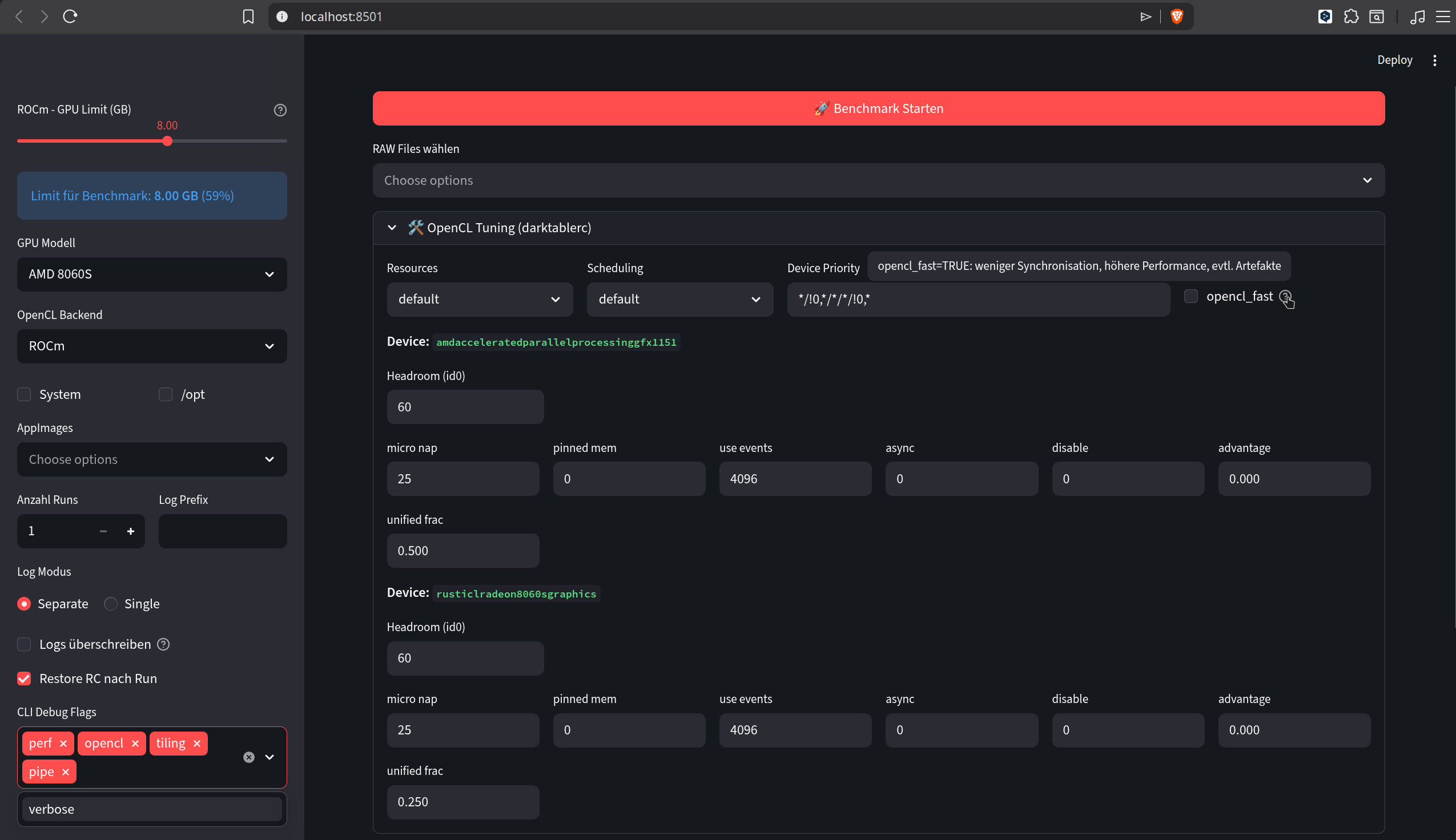This screenshot has height=840, width=1456.
Task: Open the OpenCL Backend ROCm dropdown
Action: [x=152, y=346]
